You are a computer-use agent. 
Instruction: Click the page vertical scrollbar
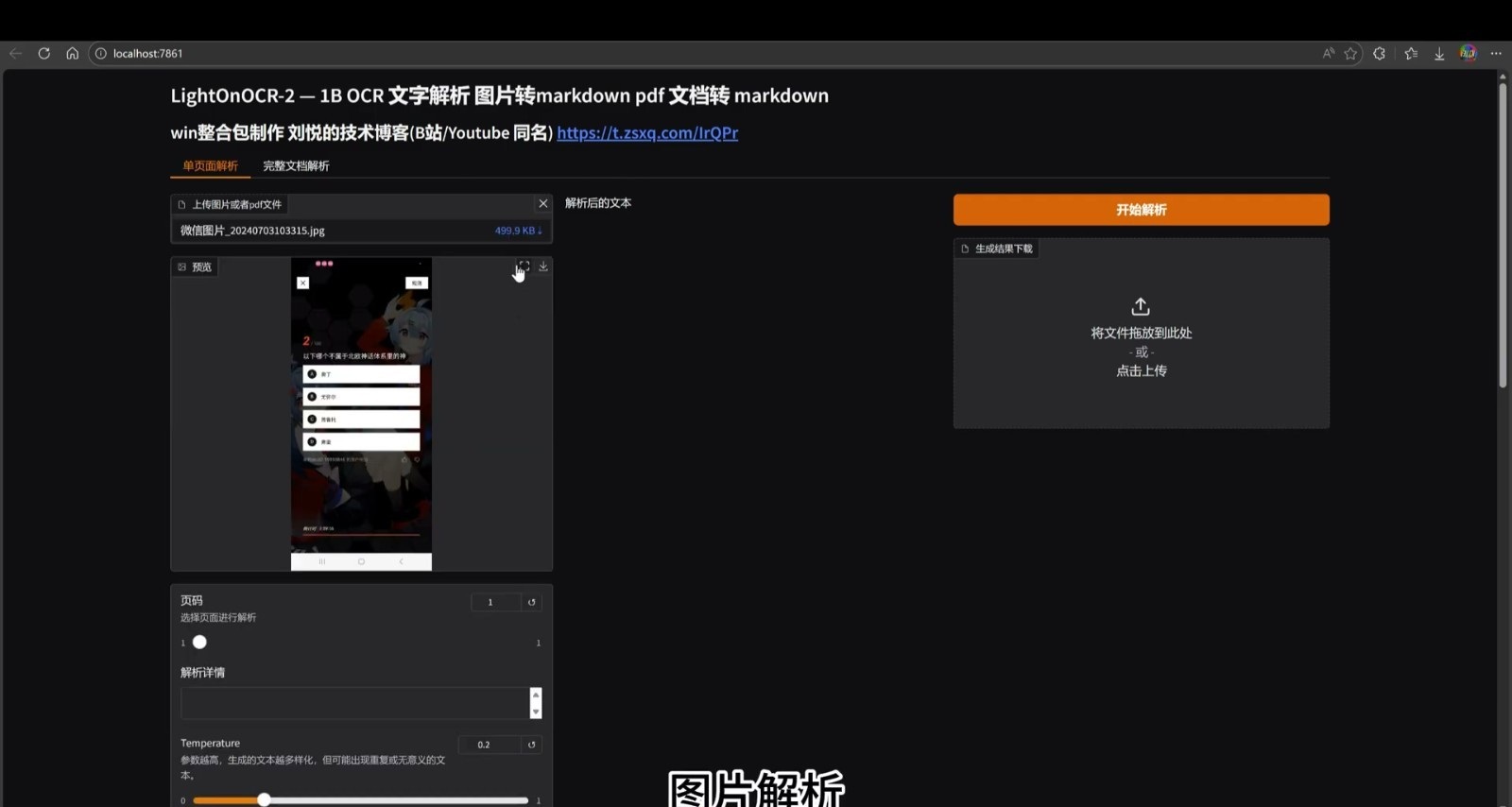1503,236
